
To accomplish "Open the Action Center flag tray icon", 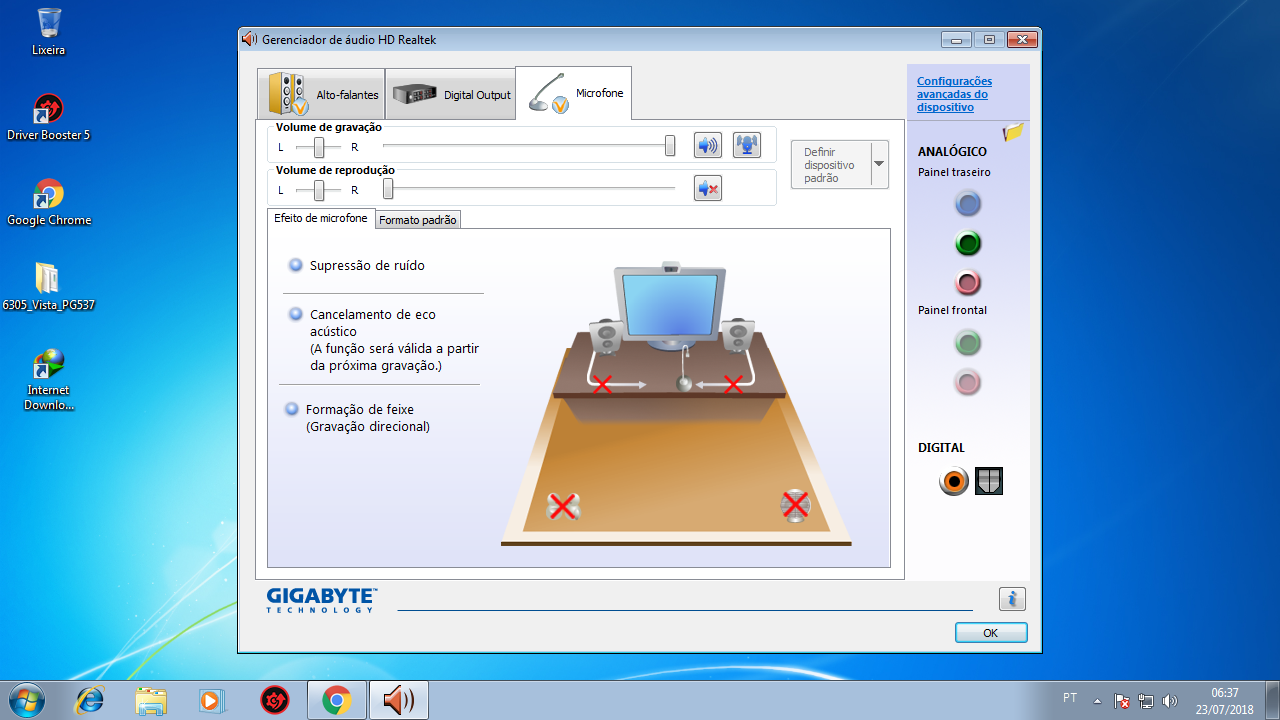I will [x=1122, y=701].
